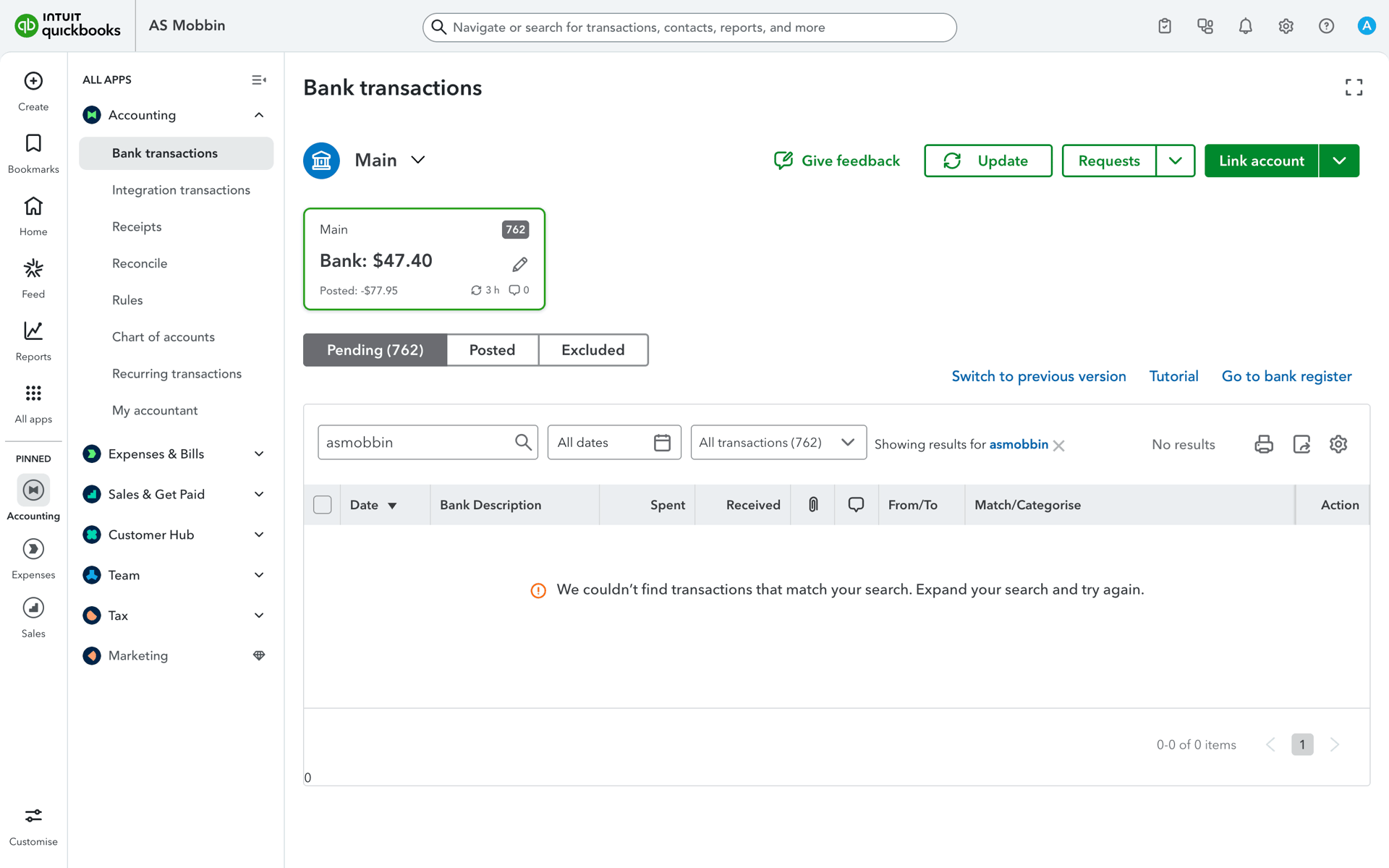Screen dimensions: 1389x868
Task: Edit the Main account card with pencil icon
Action: 519,264
